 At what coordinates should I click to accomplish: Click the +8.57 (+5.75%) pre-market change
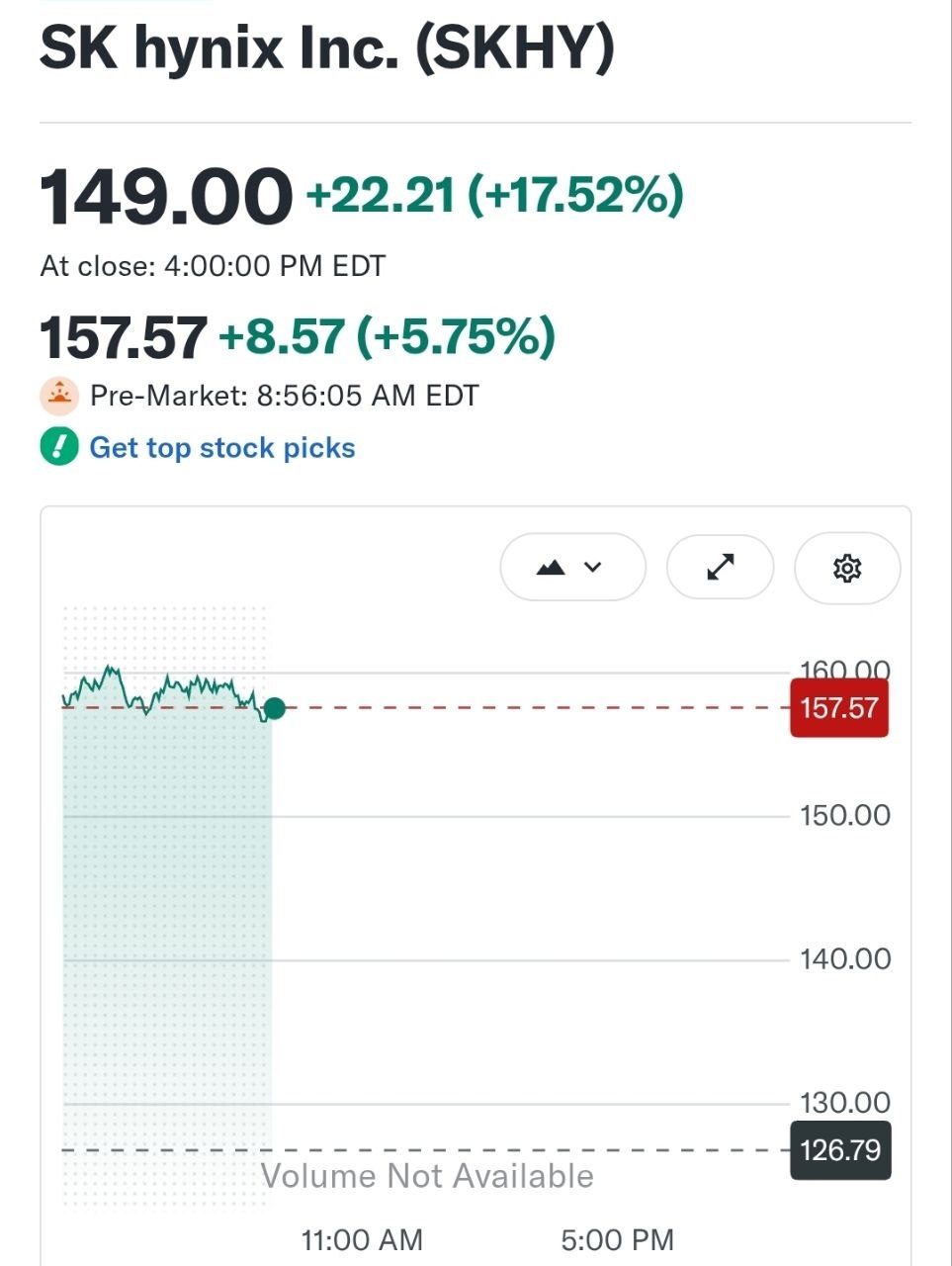(387, 336)
